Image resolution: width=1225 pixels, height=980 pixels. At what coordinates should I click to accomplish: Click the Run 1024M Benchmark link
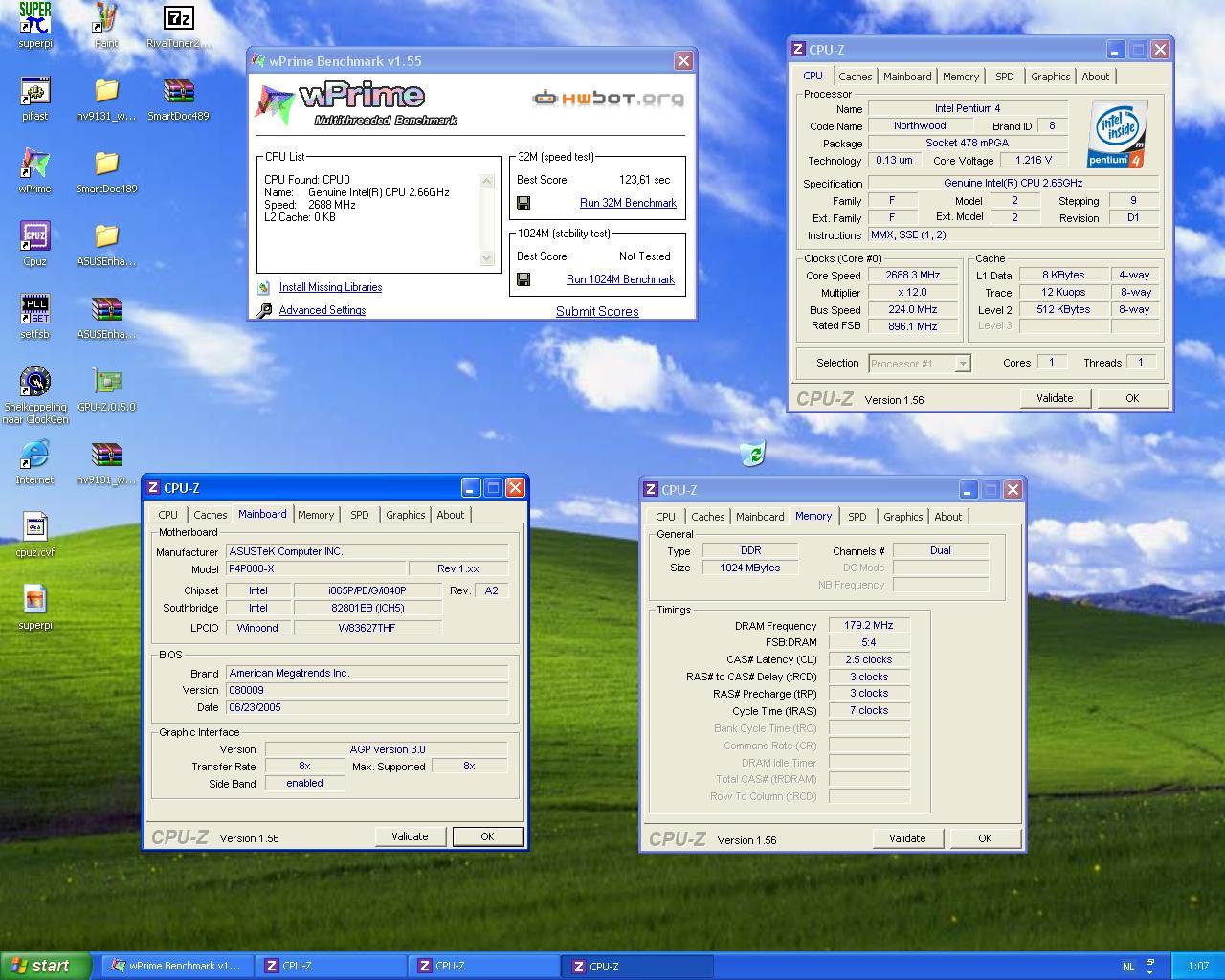click(x=620, y=279)
